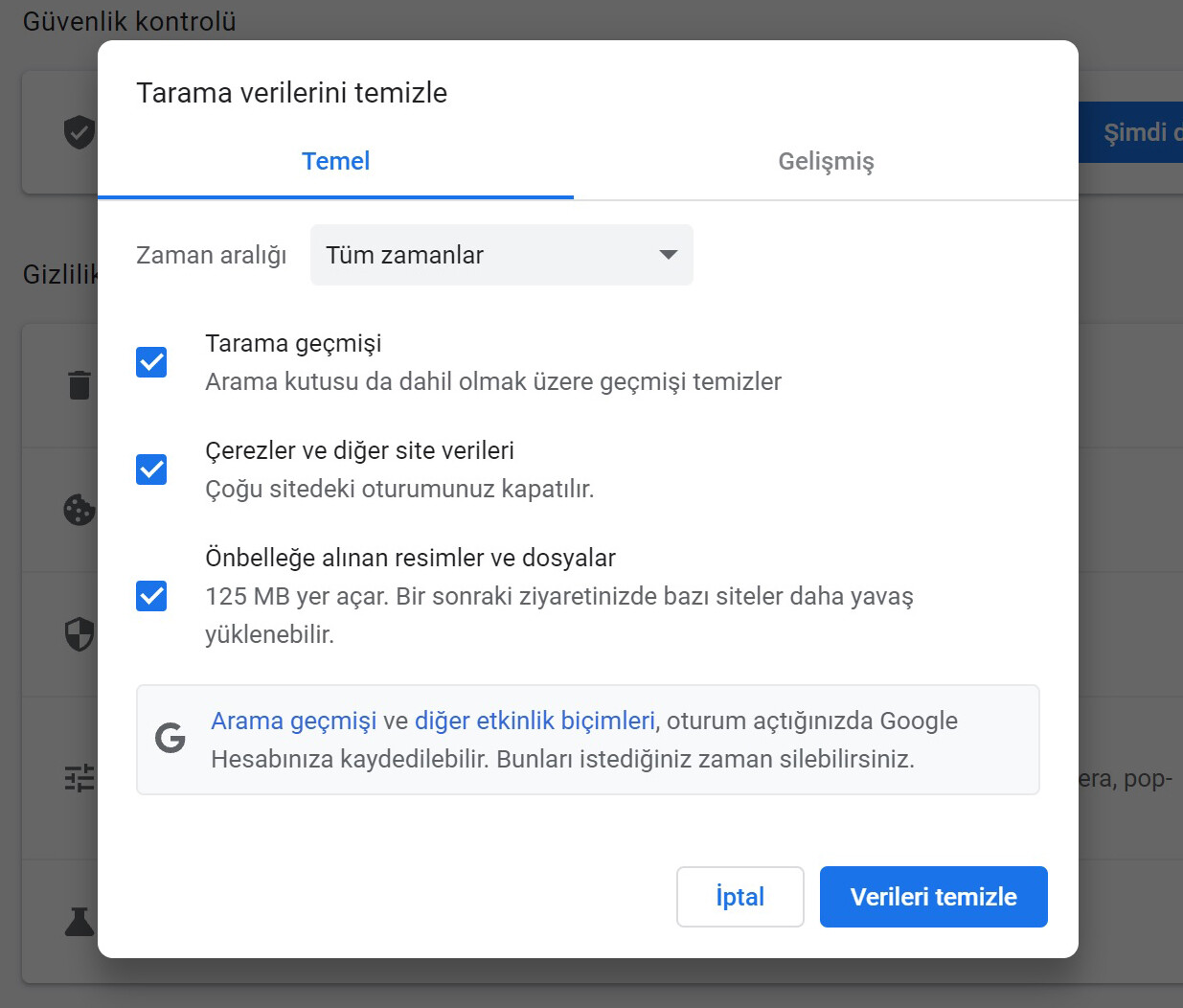The width and height of the screenshot is (1183, 1008).
Task: Uncheck Önbelleğe alınan resimler ve dosyalar
Action: tap(150, 596)
